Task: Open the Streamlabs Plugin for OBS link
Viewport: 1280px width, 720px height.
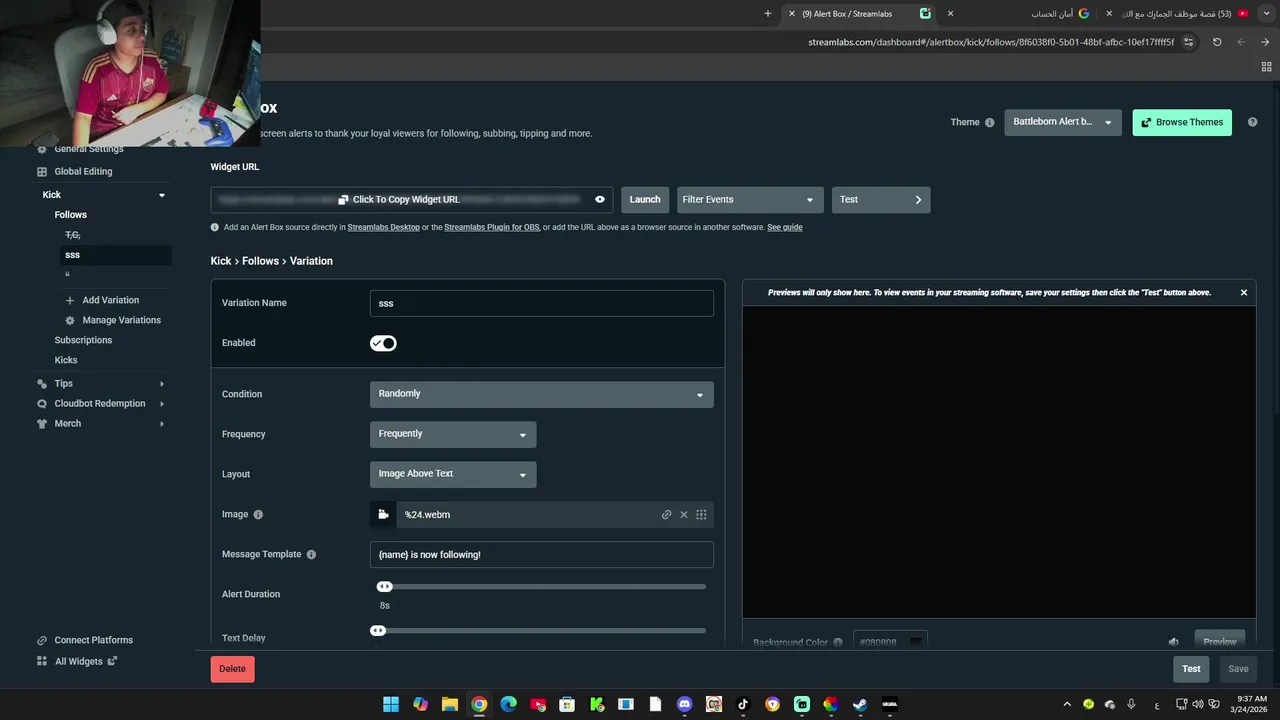Action: click(x=492, y=228)
